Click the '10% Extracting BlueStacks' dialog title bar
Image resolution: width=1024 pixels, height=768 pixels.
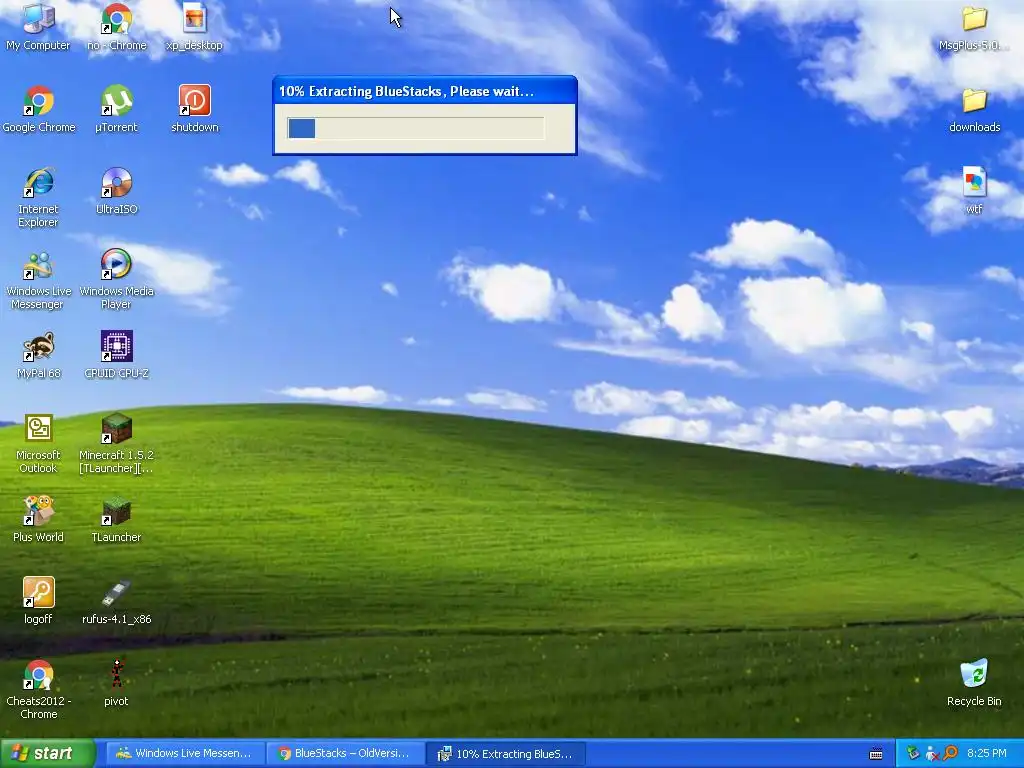[424, 91]
